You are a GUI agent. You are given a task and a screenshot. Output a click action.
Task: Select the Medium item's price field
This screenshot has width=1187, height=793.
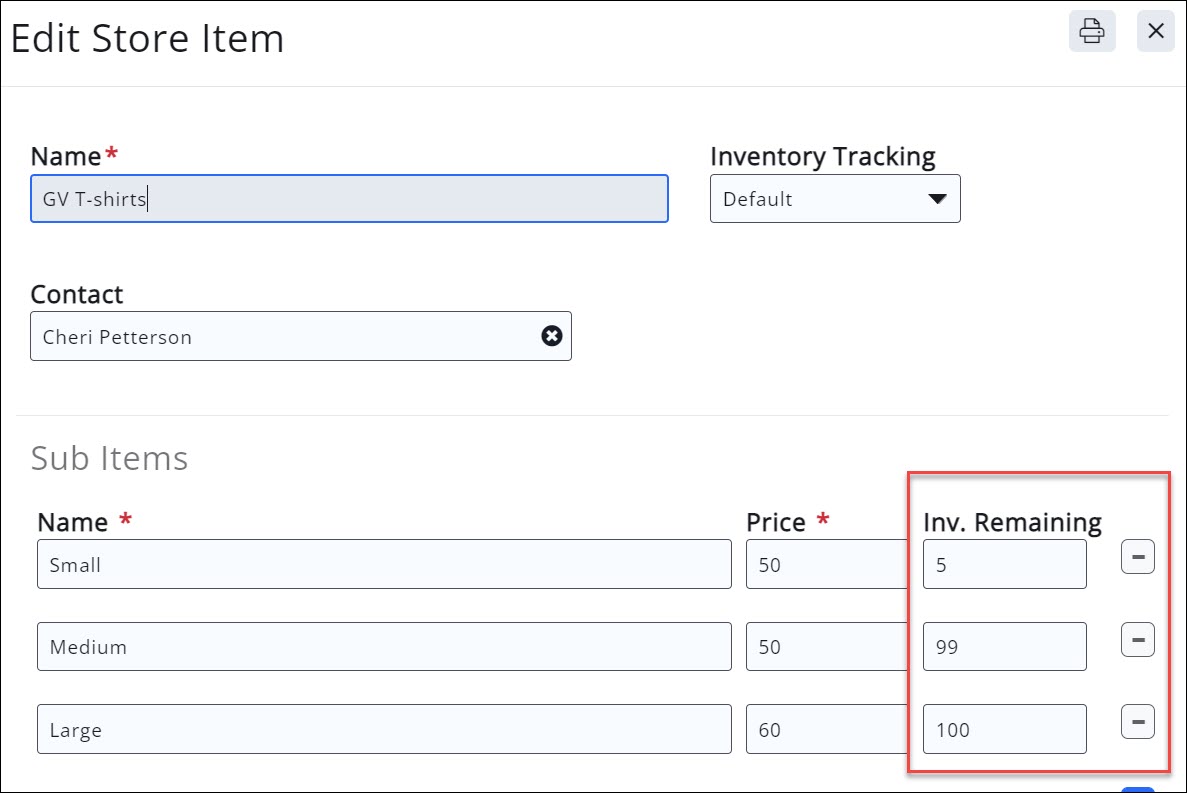coord(825,647)
